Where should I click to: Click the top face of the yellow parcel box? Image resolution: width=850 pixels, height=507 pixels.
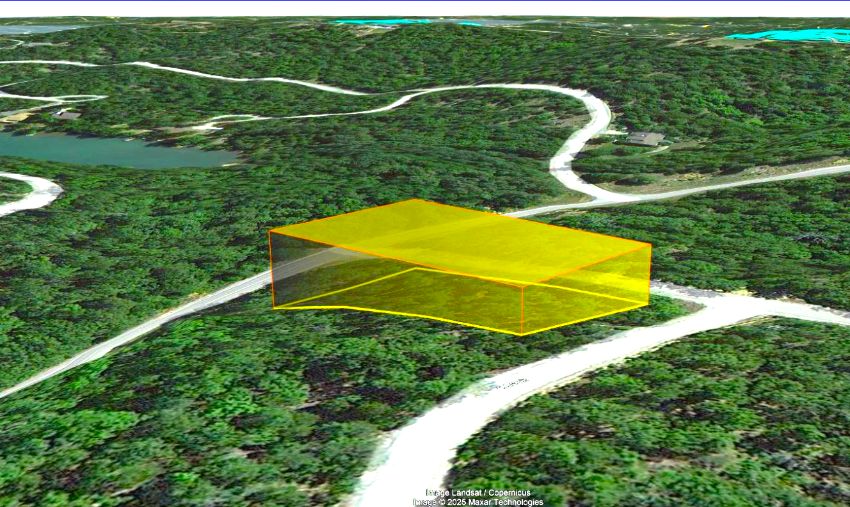tap(461, 241)
